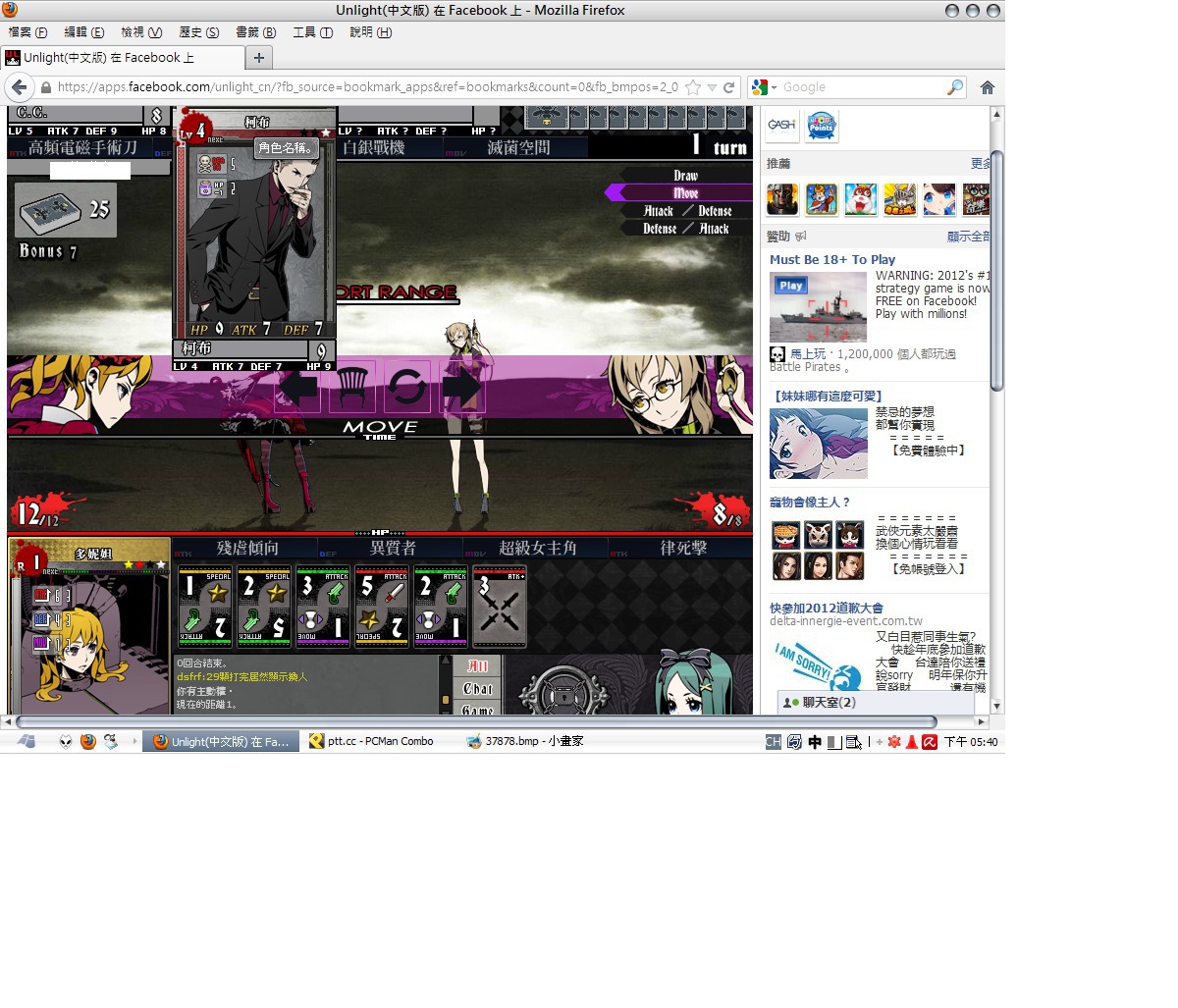Reload the page with refresh icon

pyautogui.click(x=729, y=87)
